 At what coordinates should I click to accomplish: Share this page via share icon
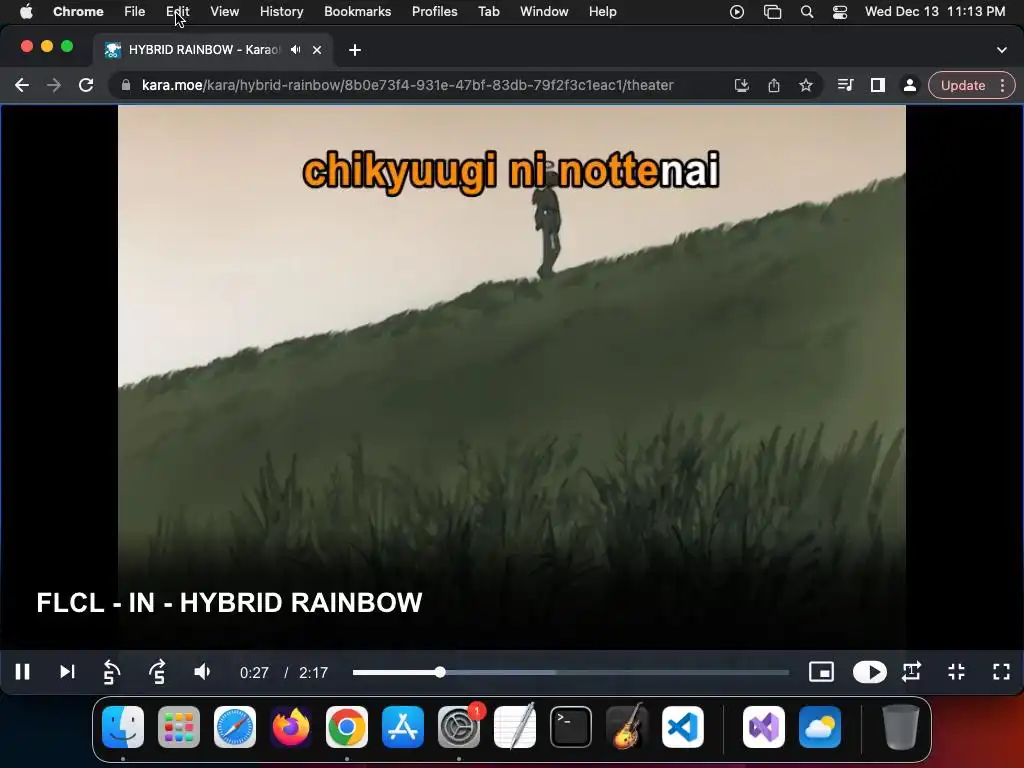pos(774,85)
